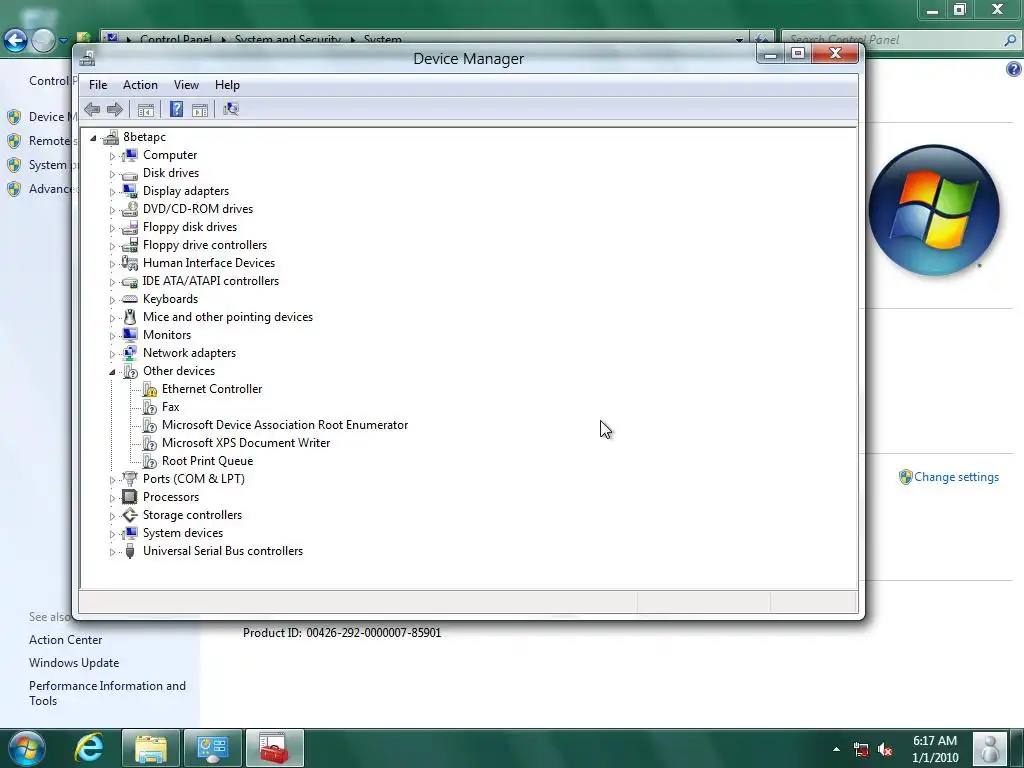This screenshot has width=1024, height=768.
Task: Click the Universal Serial Bus controllers icon
Action: pyautogui.click(x=130, y=551)
